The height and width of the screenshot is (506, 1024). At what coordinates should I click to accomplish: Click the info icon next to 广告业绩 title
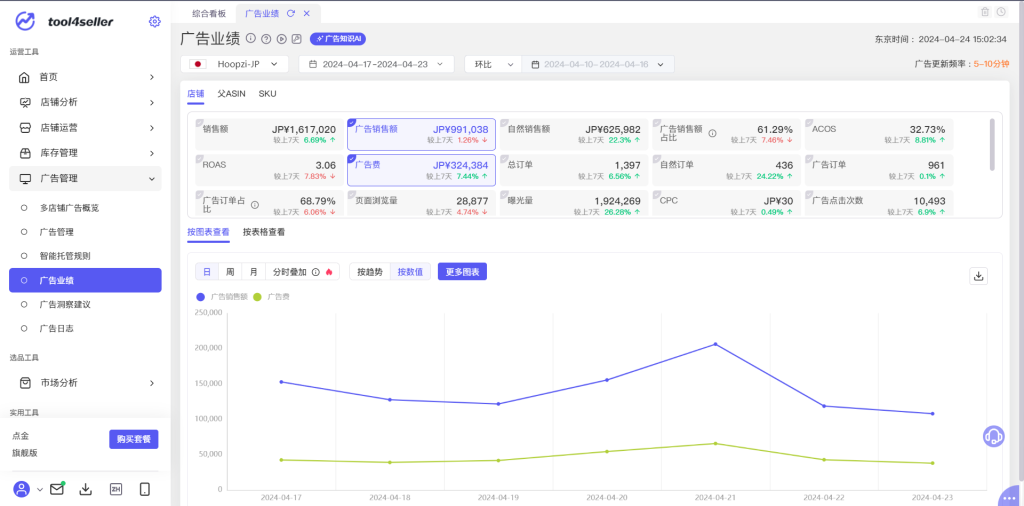coord(251,39)
